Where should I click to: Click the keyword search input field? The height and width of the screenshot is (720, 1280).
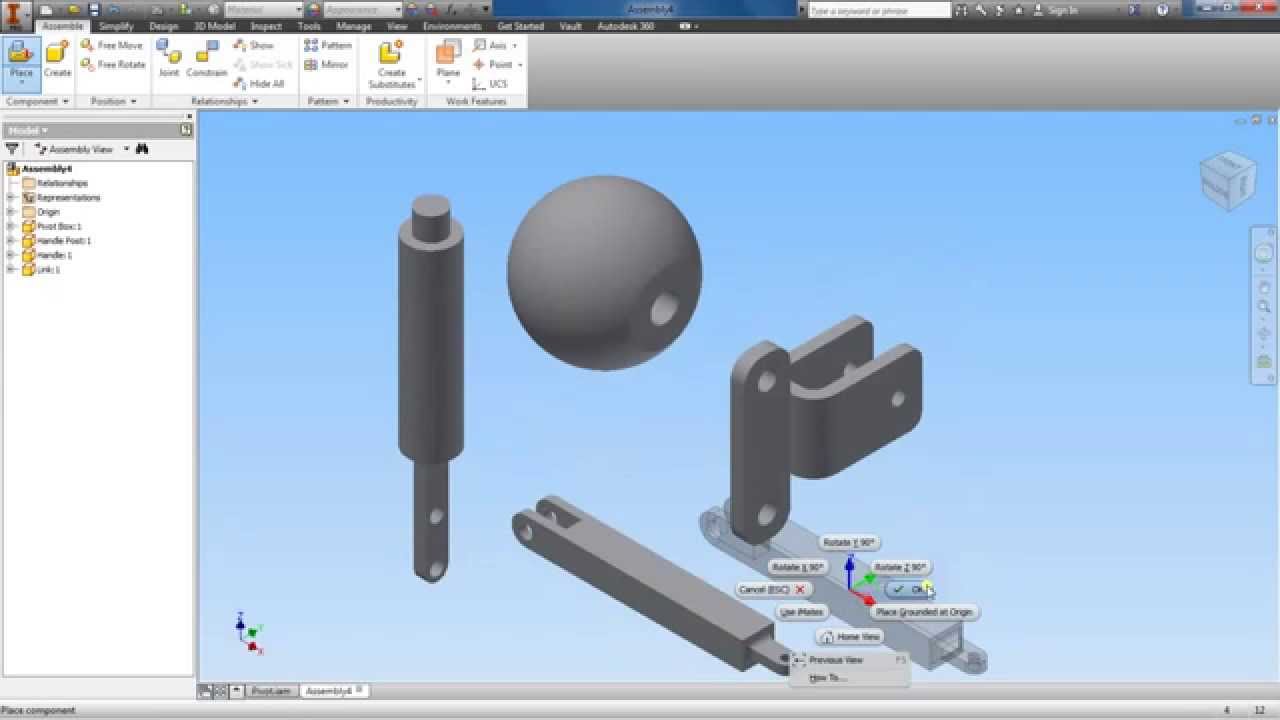[879, 10]
